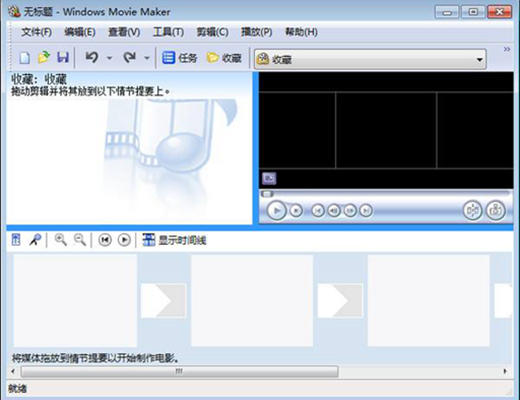Viewport: 520px width, 400px height.
Task: Close the Windows Movie Maker window
Action: [499, 12]
